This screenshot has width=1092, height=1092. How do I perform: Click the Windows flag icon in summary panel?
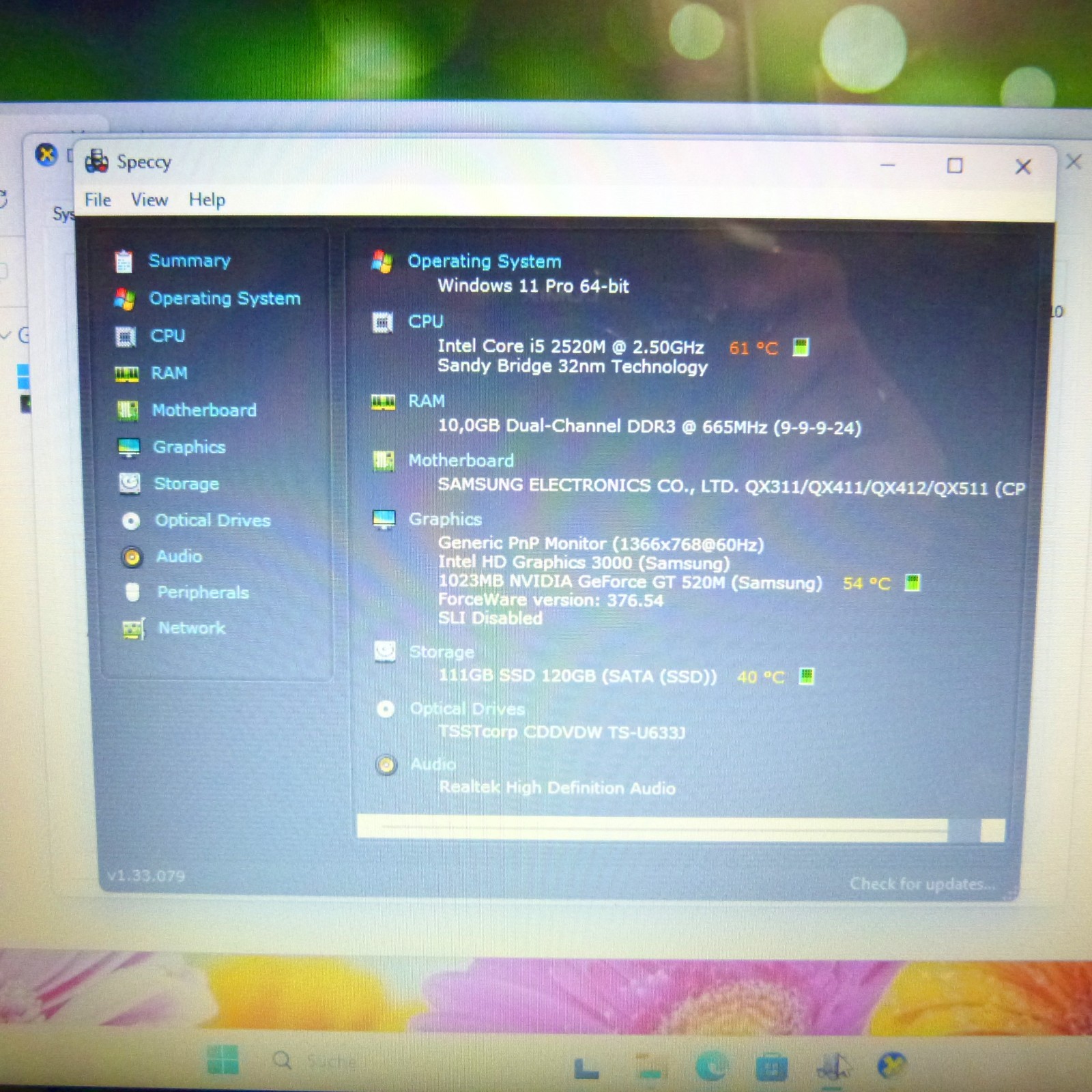pos(382,261)
